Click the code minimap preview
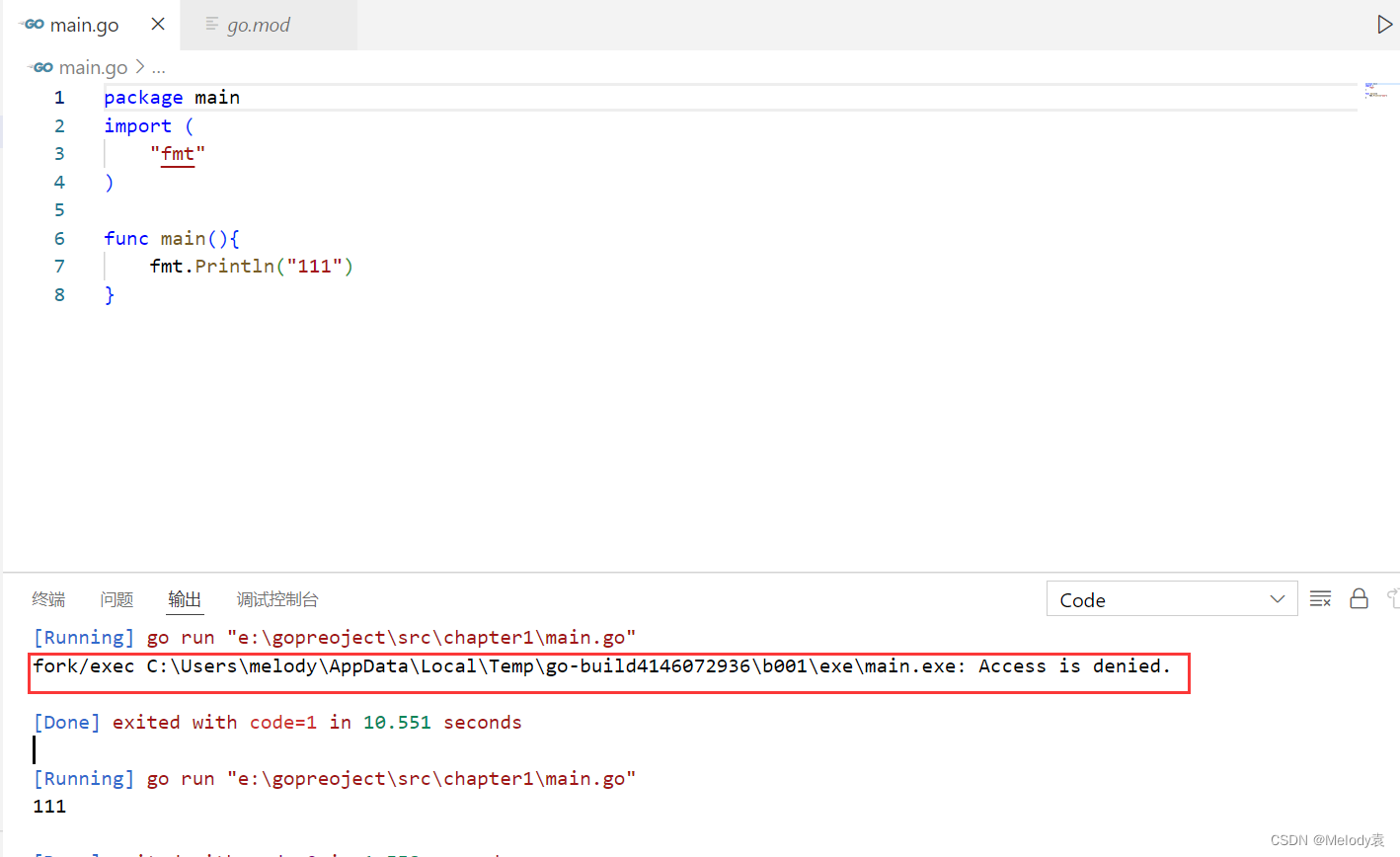Screen dimensions: 1400x857 pyautogui.click(x=1376, y=90)
